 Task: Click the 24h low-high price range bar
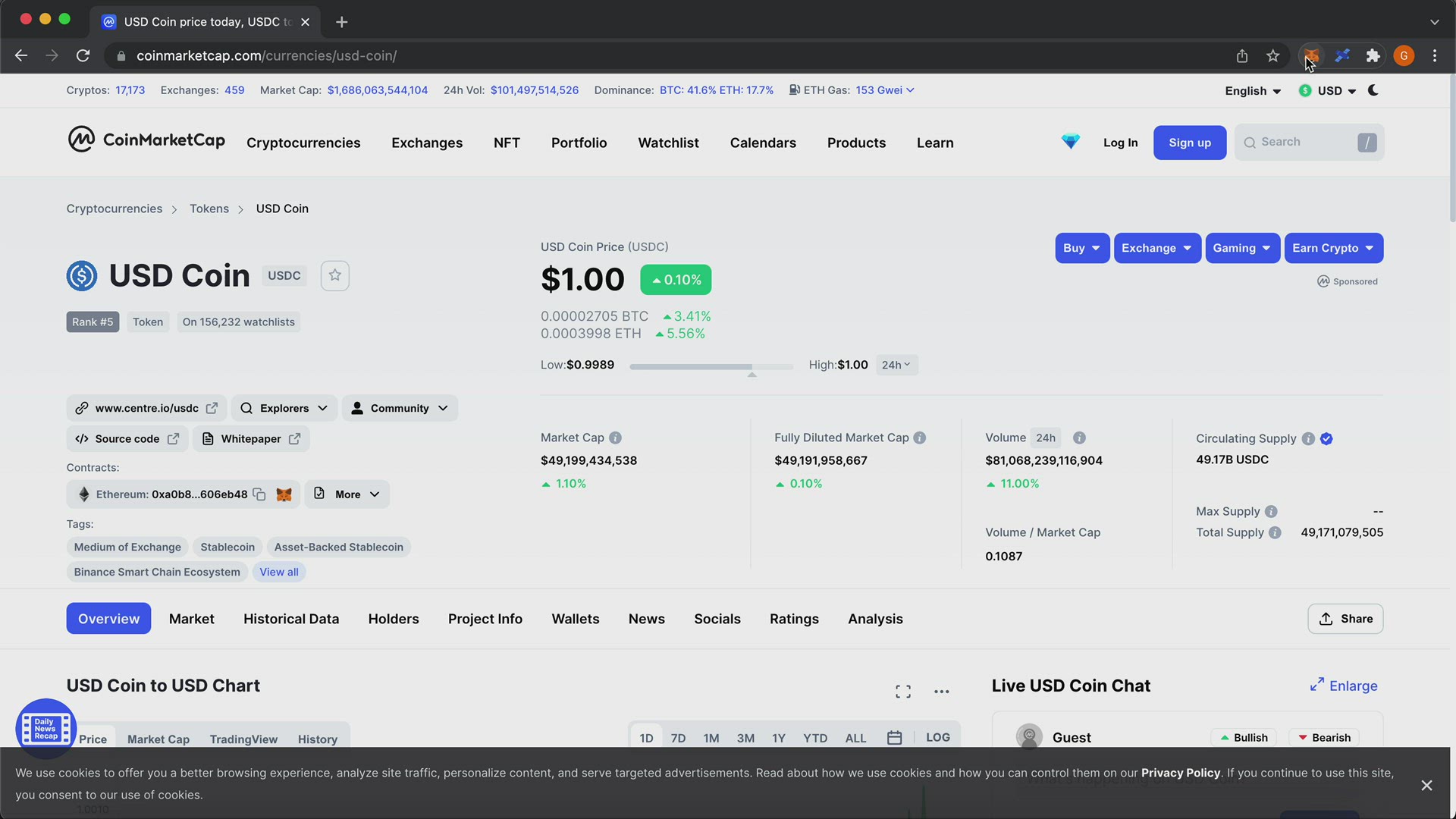pos(711,366)
